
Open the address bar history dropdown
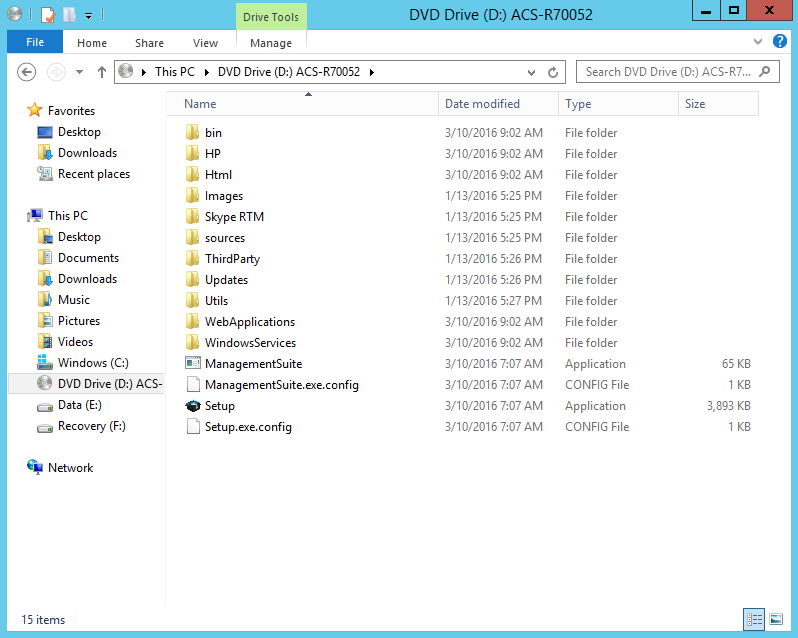point(531,72)
